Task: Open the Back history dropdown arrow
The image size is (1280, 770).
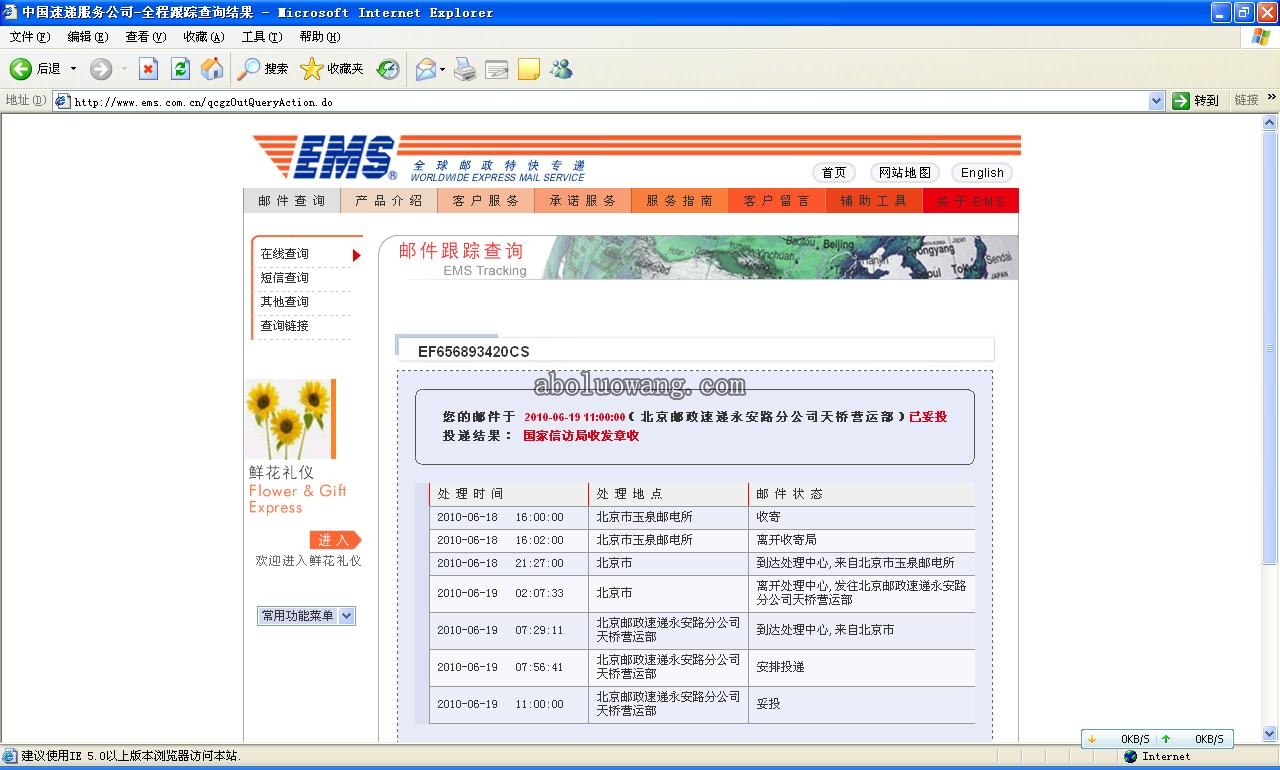Action: [73, 69]
